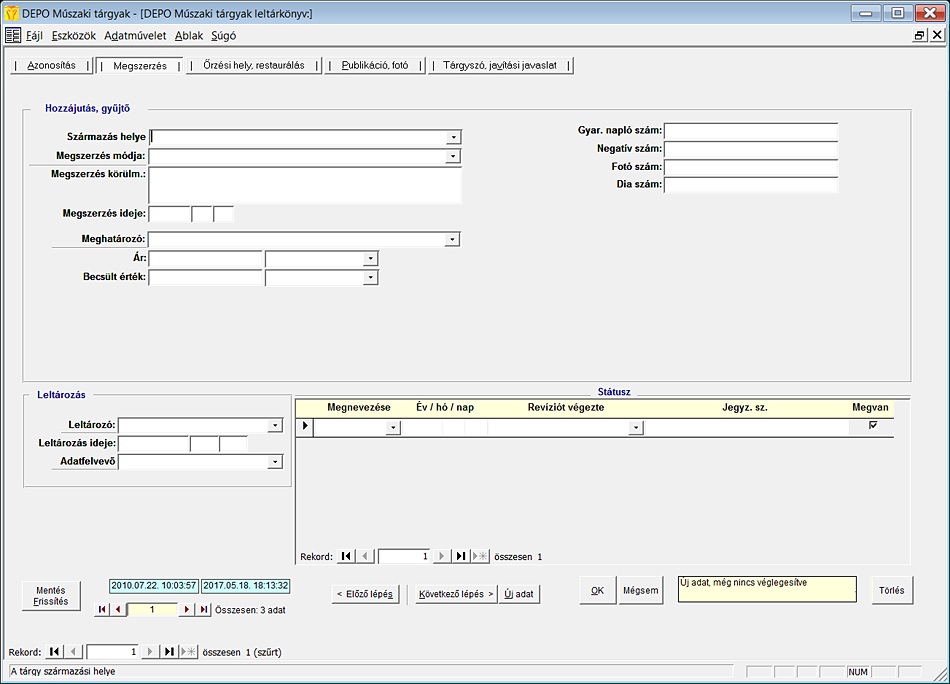Viewport: 950px width, 684px height.
Task: Jump to last record in Státusz navigator
Action: pyautogui.click(x=461, y=556)
